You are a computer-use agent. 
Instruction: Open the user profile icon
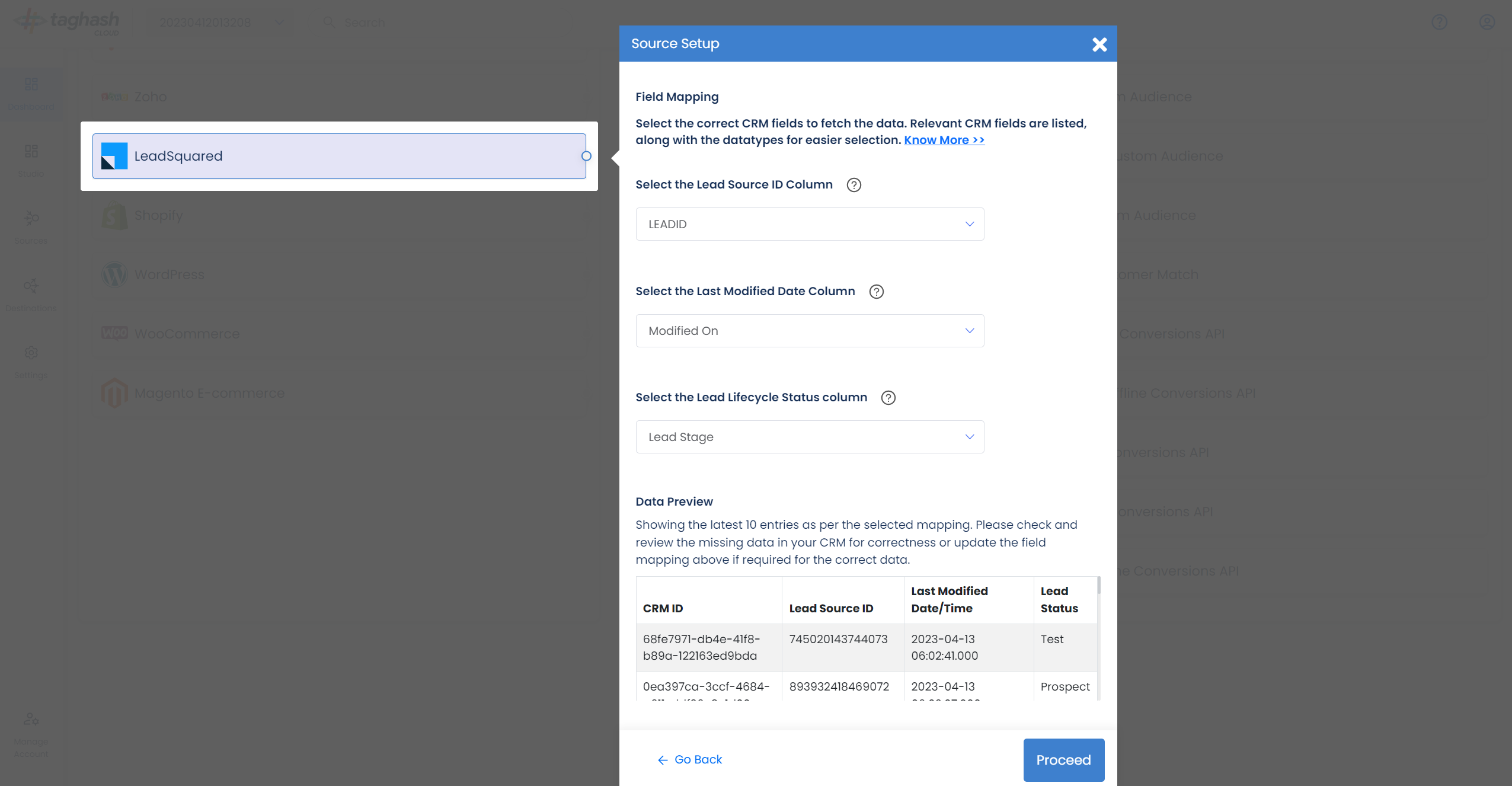(x=1487, y=23)
